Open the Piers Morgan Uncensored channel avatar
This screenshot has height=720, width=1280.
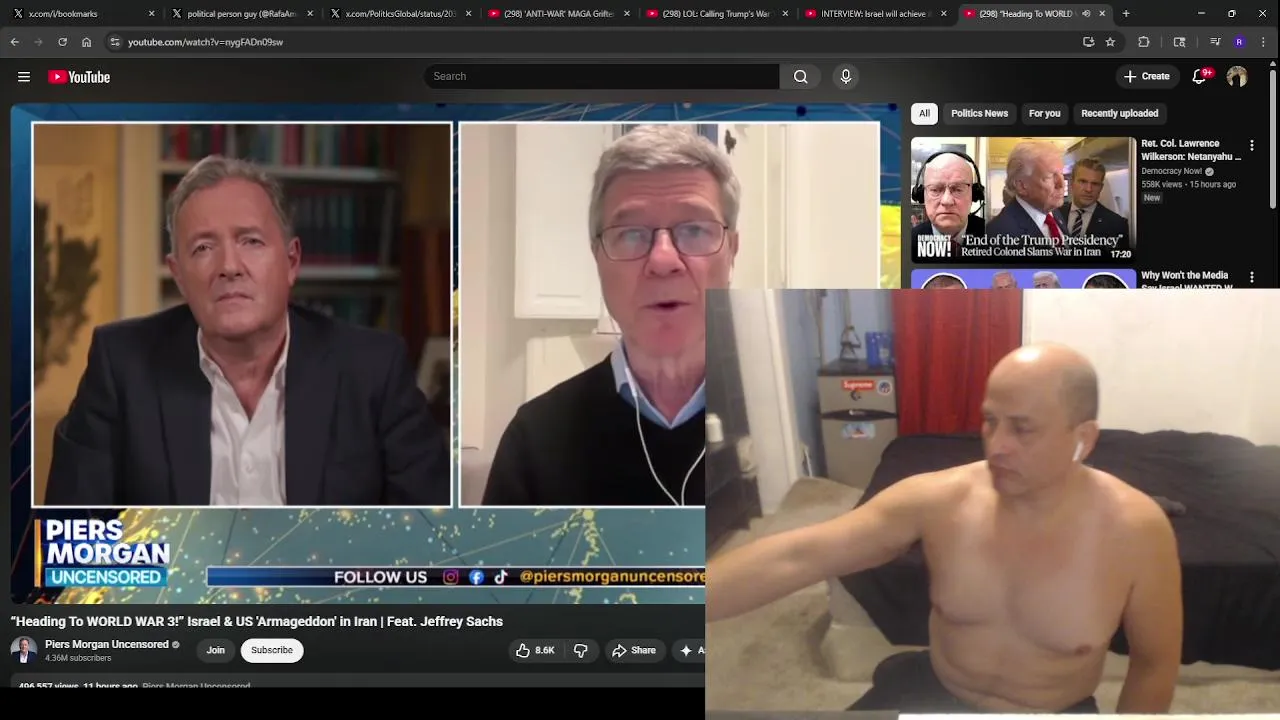pyautogui.click(x=23, y=650)
